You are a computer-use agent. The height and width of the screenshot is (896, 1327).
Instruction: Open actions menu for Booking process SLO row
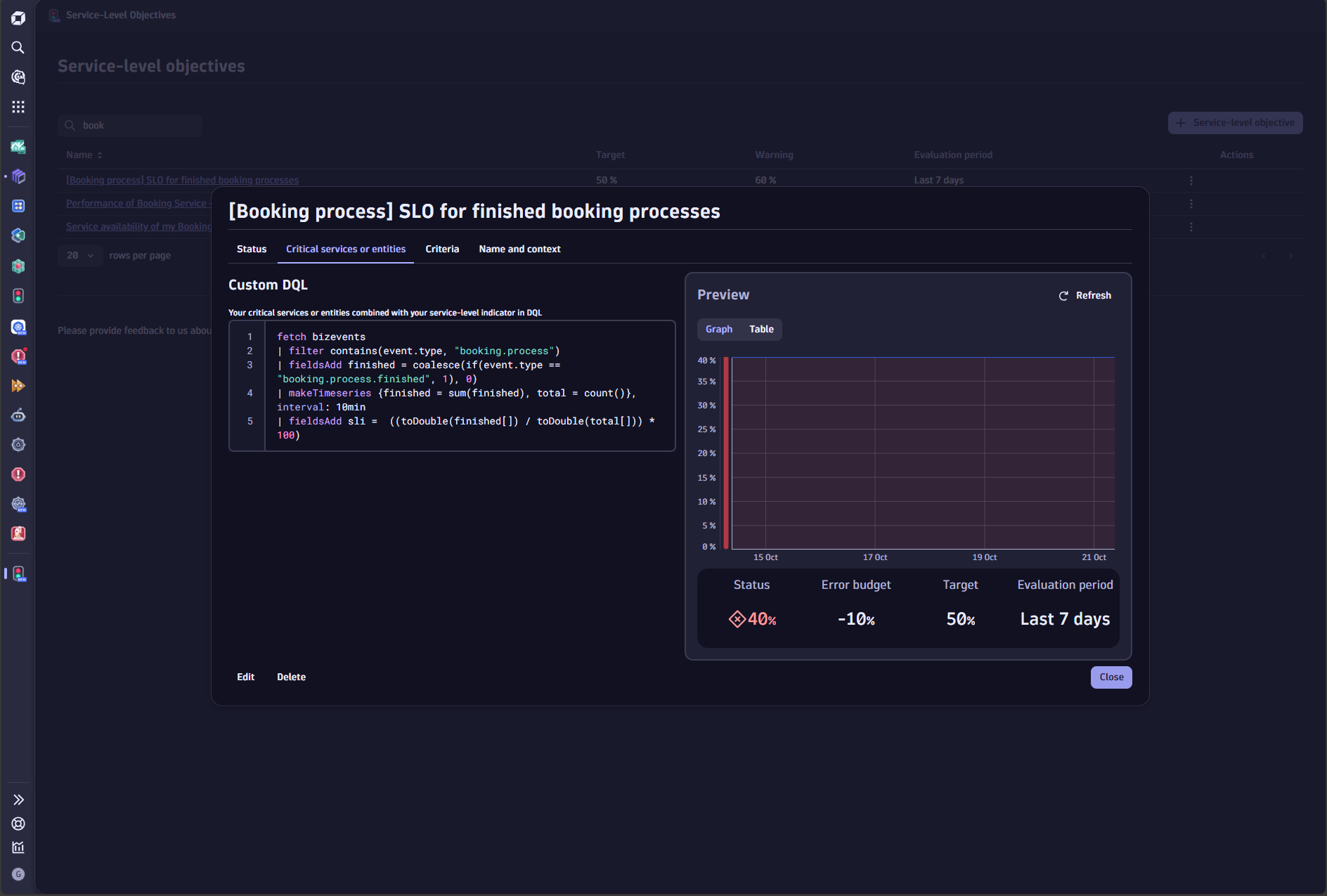point(1191,181)
